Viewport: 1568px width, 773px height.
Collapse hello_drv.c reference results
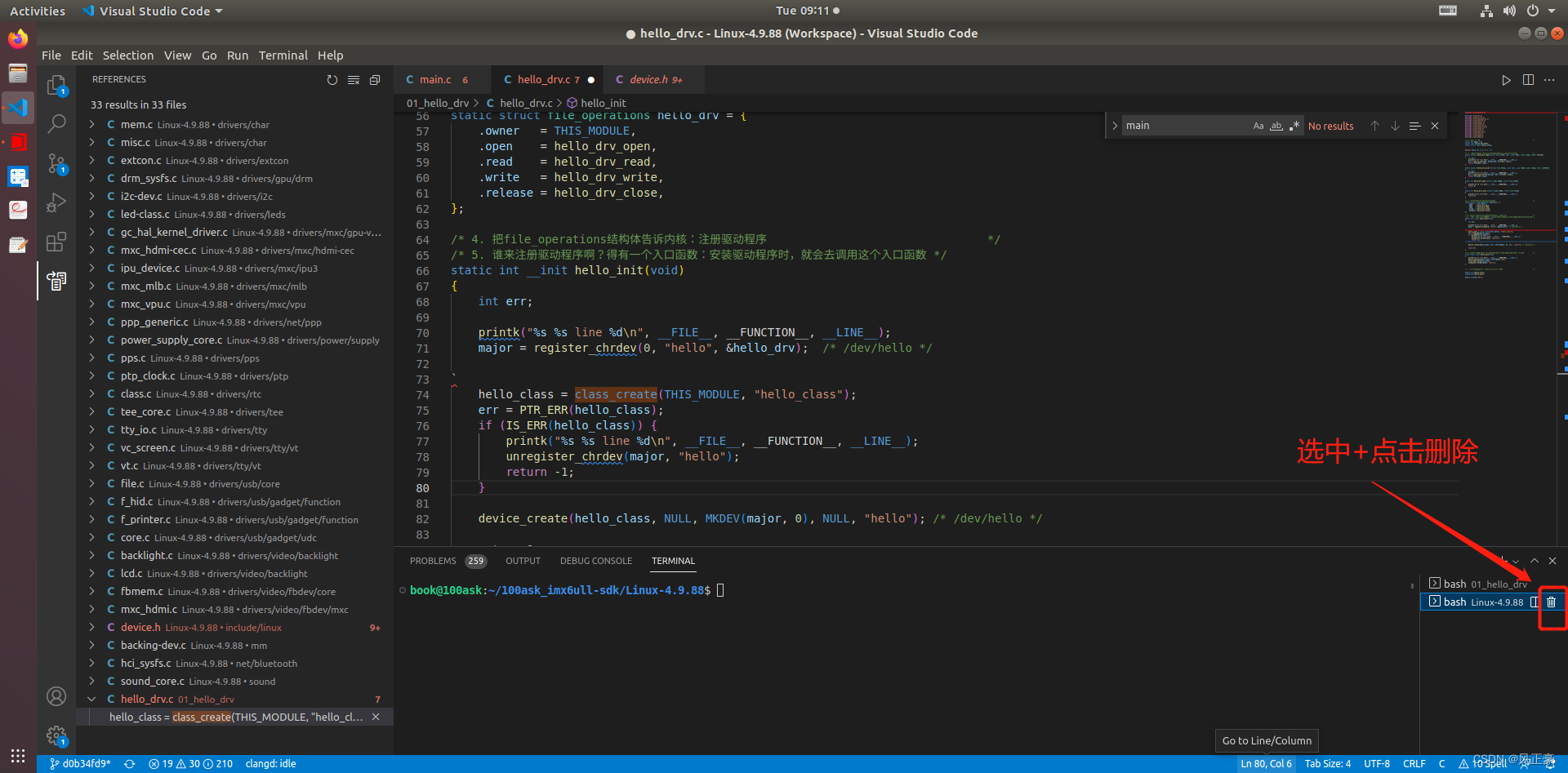pos(91,700)
